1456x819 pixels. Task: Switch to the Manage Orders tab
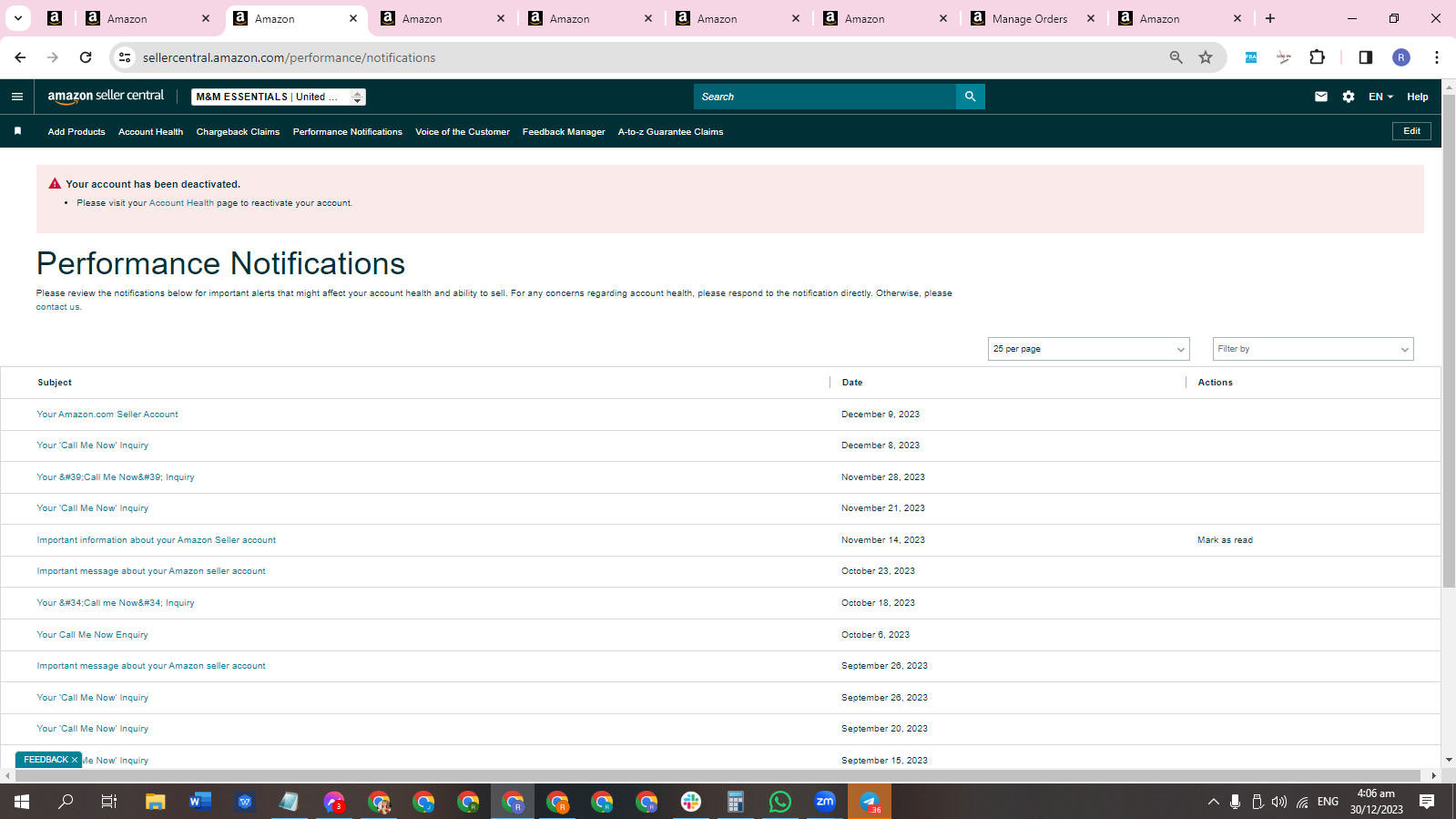[1029, 18]
